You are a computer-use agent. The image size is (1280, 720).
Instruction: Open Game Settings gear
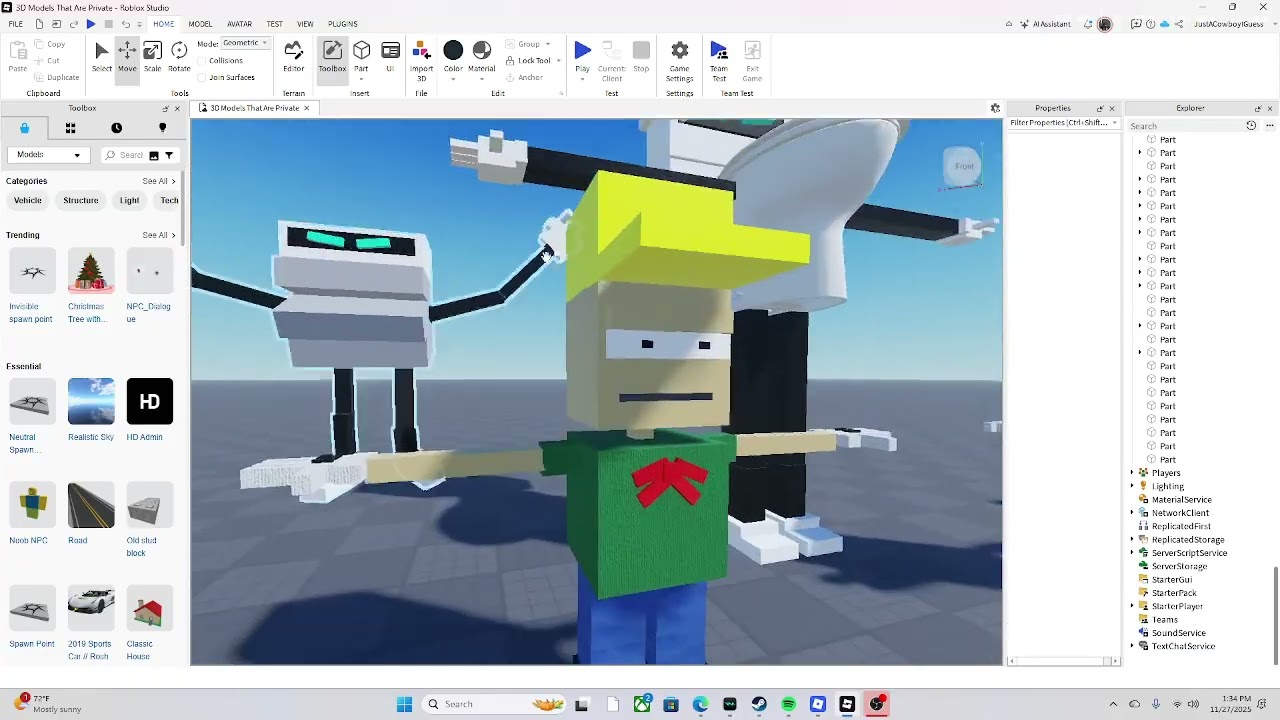pos(680,61)
